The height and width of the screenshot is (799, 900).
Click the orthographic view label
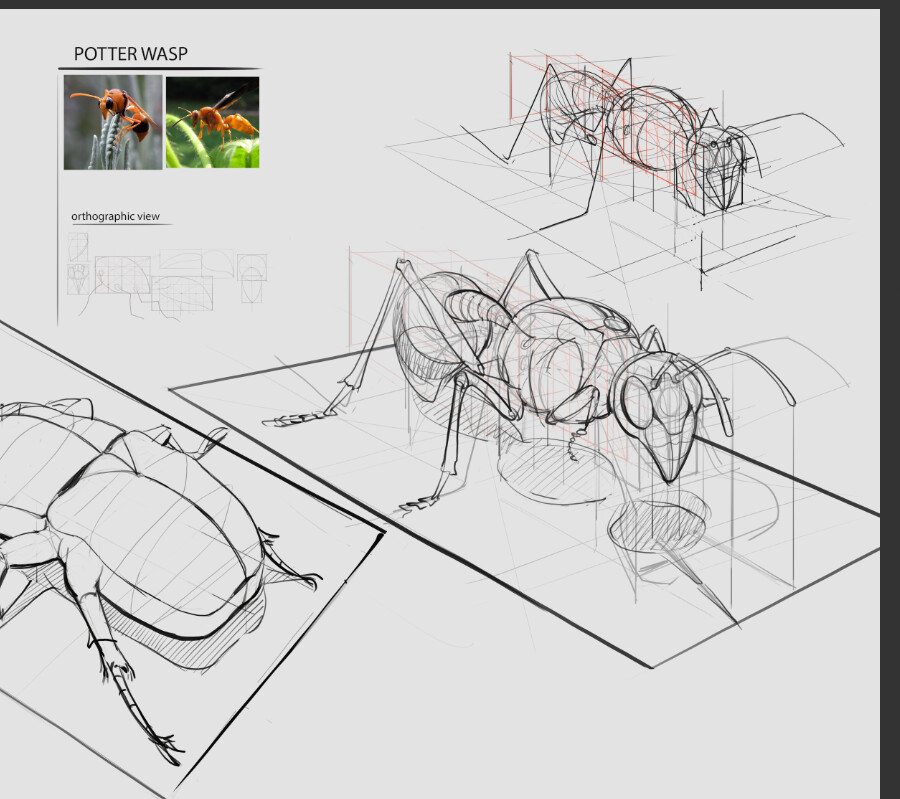tap(116, 213)
